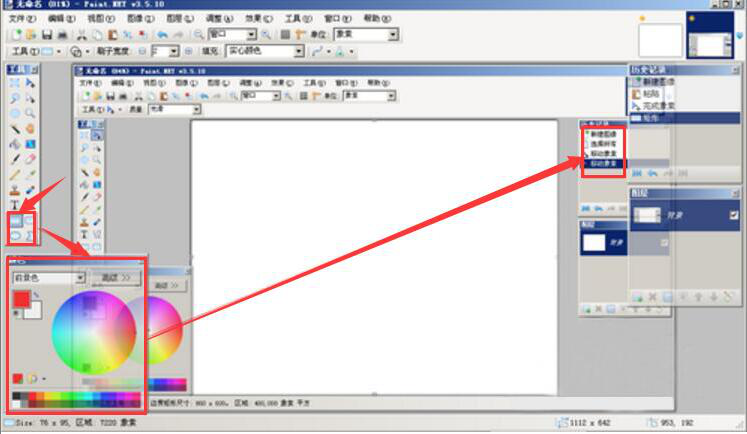
Task: Select 新建图像 entry in History panel
Action: click(x=659, y=82)
